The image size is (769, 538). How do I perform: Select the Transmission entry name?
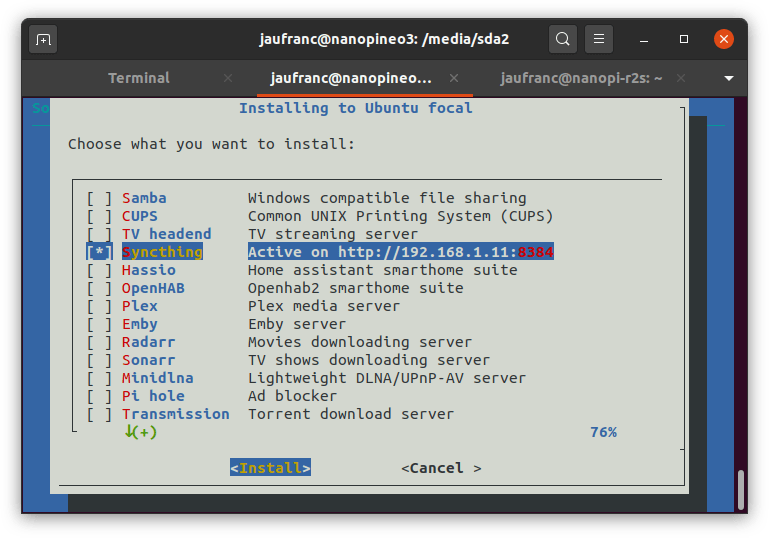(176, 414)
